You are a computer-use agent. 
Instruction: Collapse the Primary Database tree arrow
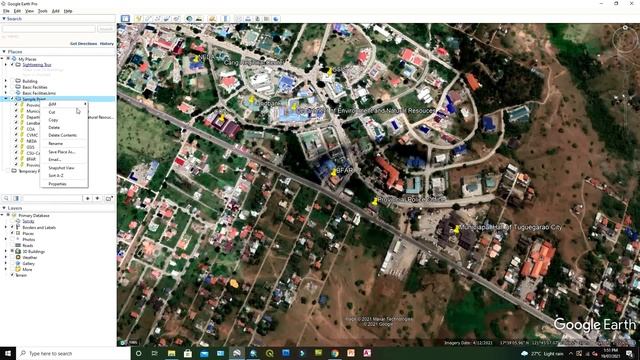point(2,215)
